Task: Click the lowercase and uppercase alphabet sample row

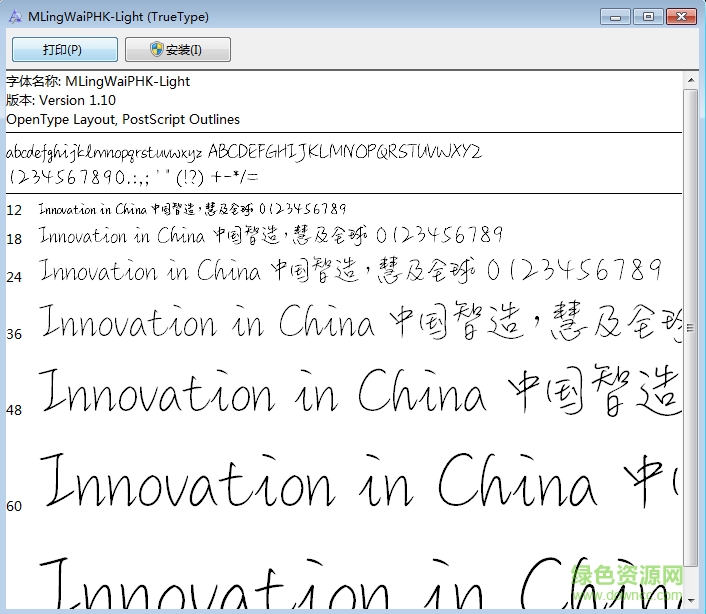Action: click(x=244, y=153)
